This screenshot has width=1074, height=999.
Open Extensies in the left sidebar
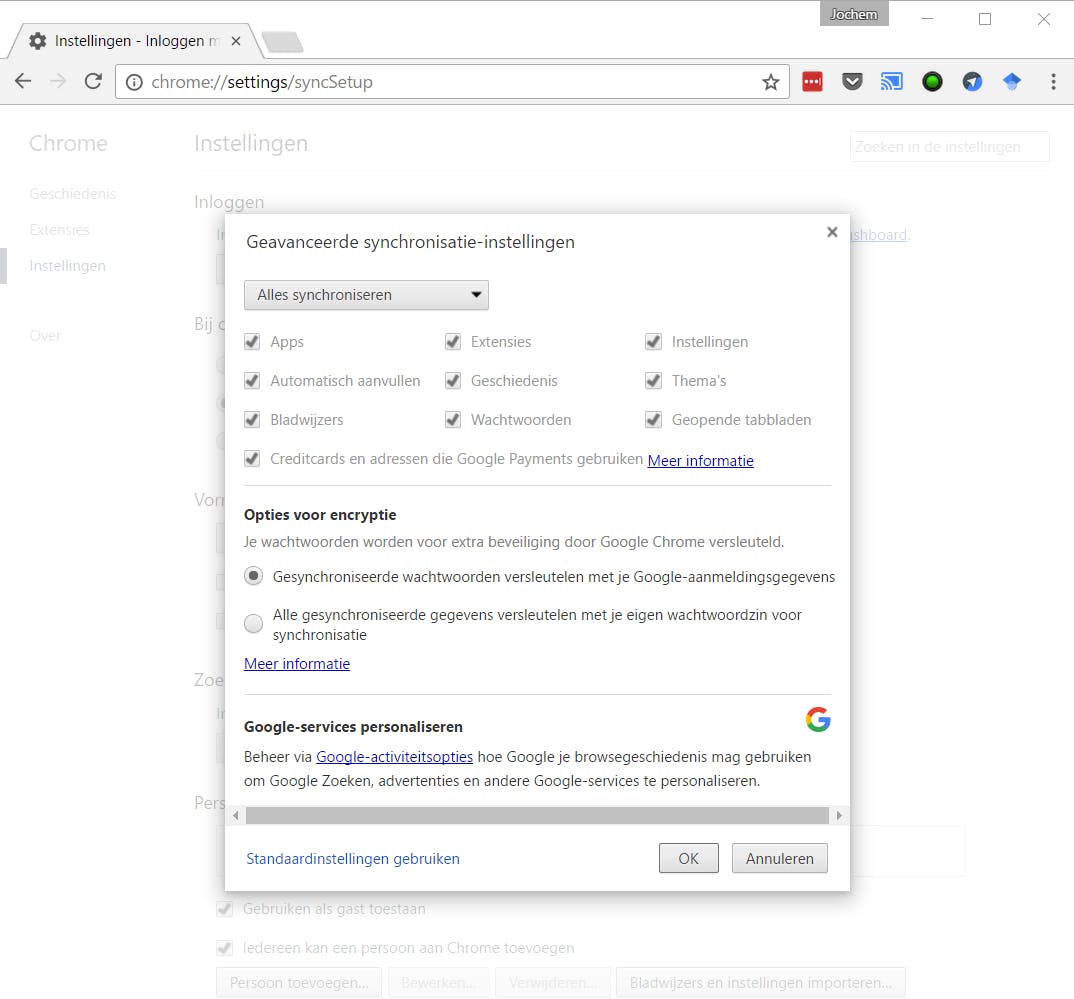[x=60, y=230]
